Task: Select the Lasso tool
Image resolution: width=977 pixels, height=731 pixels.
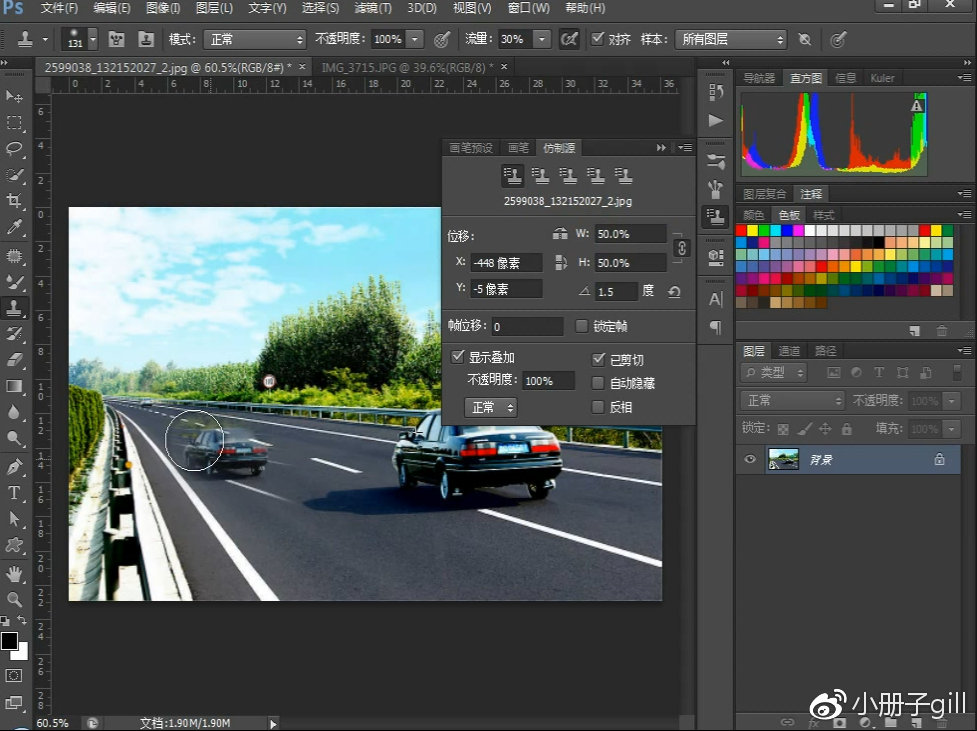Action: pyautogui.click(x=15, y=149)
